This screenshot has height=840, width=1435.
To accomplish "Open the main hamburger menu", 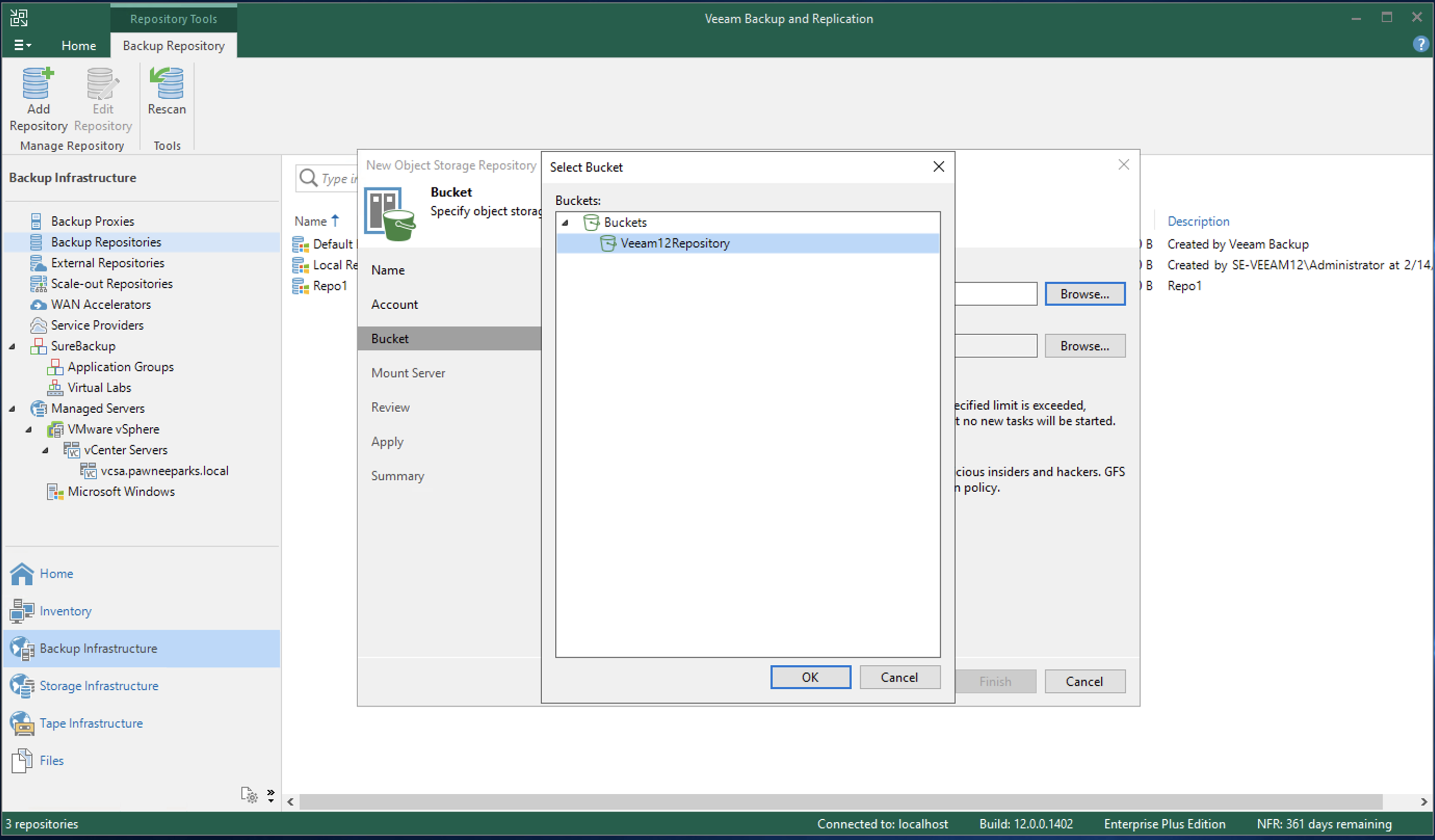I will click(x=22, y=45).
